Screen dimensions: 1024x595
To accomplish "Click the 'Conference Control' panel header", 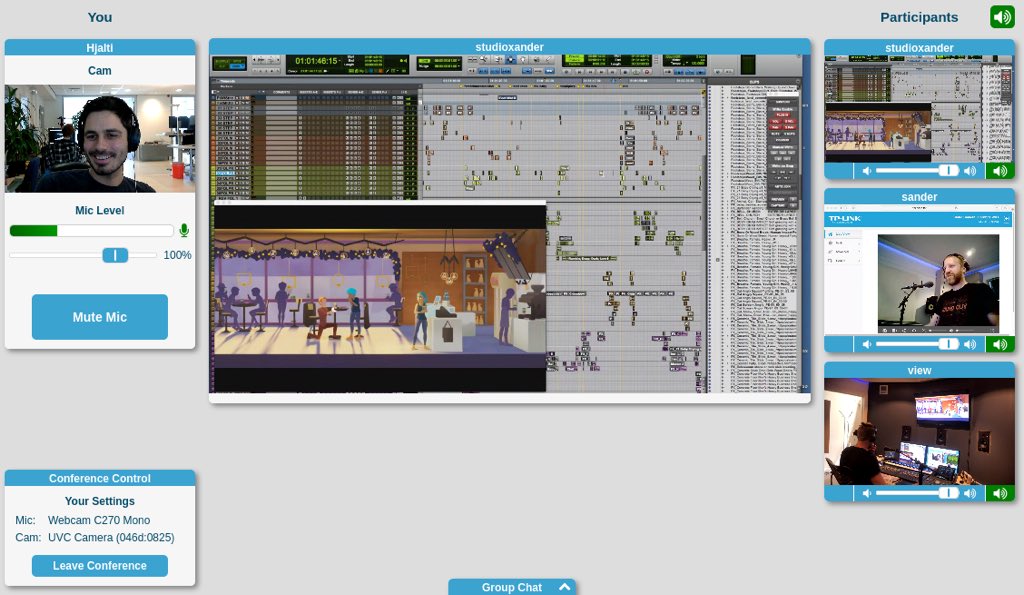I will pyautogui.click(x=100, y=478).
